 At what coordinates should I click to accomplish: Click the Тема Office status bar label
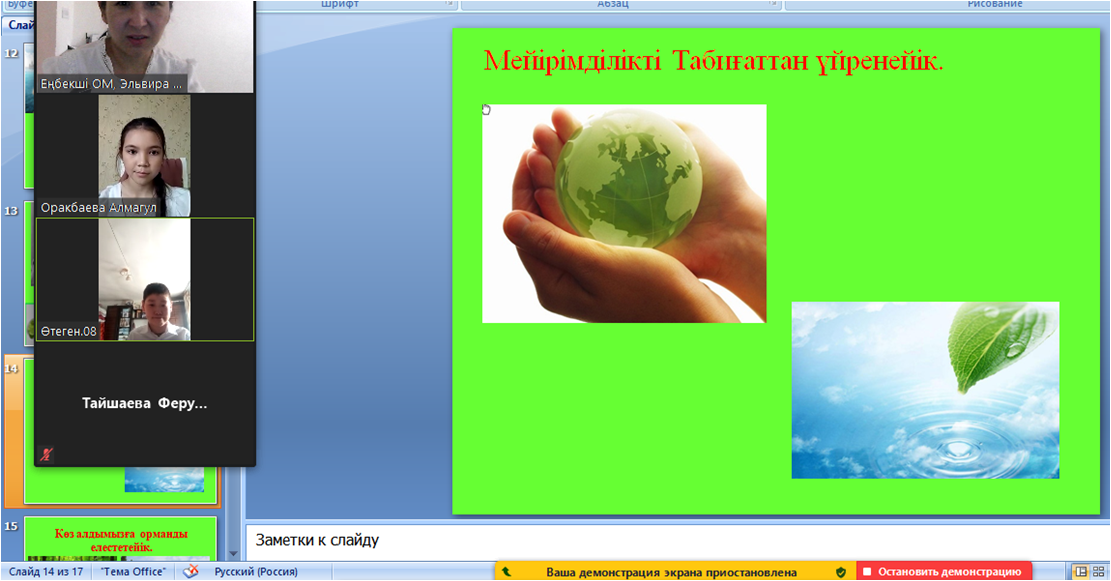[x=133, y=572]
